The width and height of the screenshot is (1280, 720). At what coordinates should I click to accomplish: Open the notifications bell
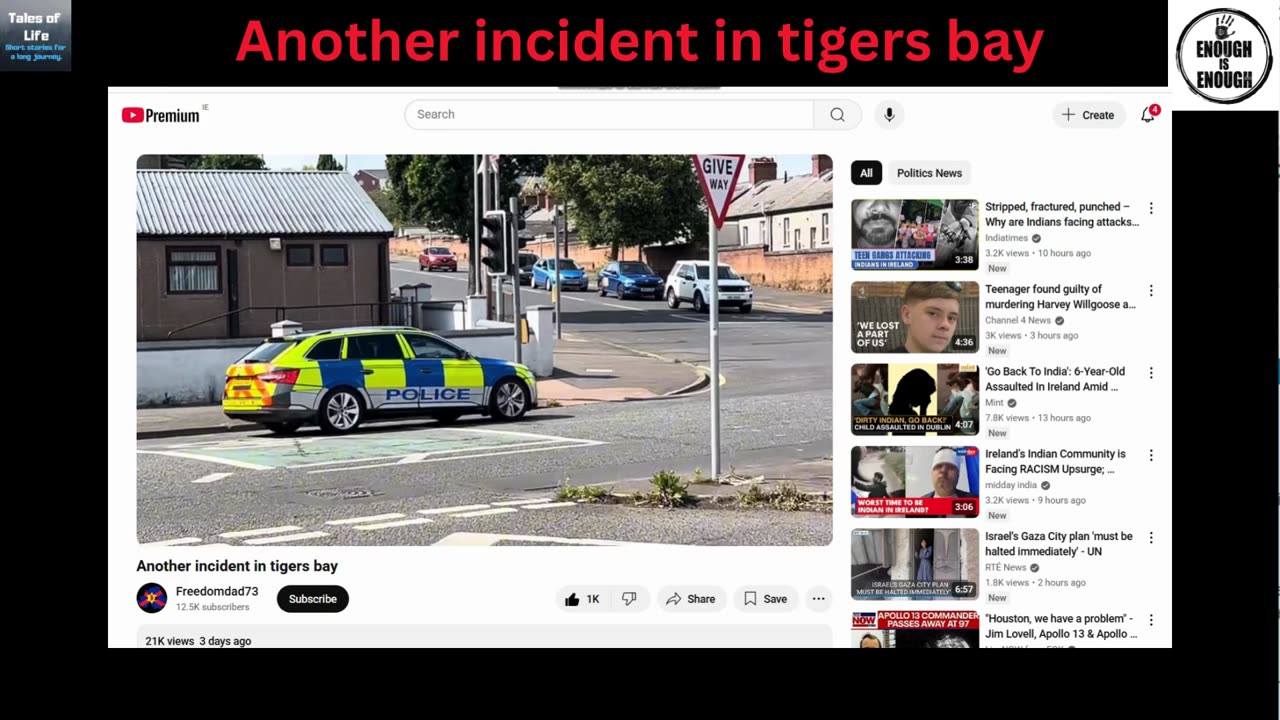[1148, 115]
